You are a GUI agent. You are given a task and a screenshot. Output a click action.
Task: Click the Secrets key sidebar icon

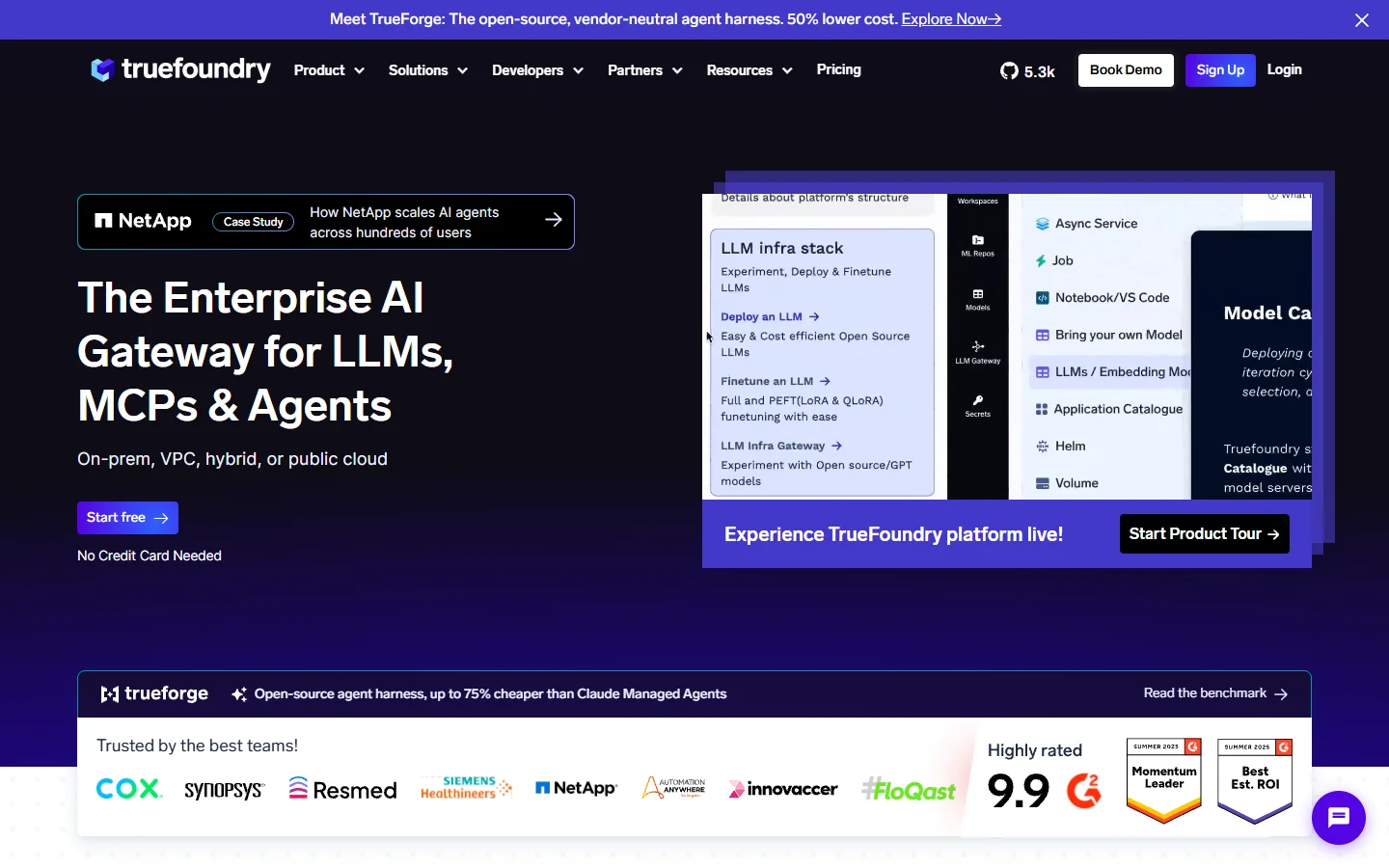pos(978,405)
